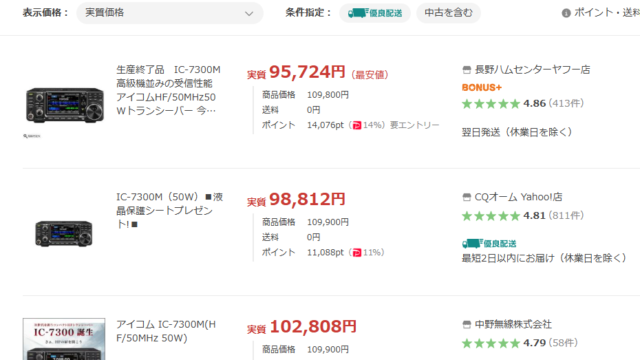640x360 pixels.
Task: Open the 表示価格 実質価格 dropdown
Action: 170,13
